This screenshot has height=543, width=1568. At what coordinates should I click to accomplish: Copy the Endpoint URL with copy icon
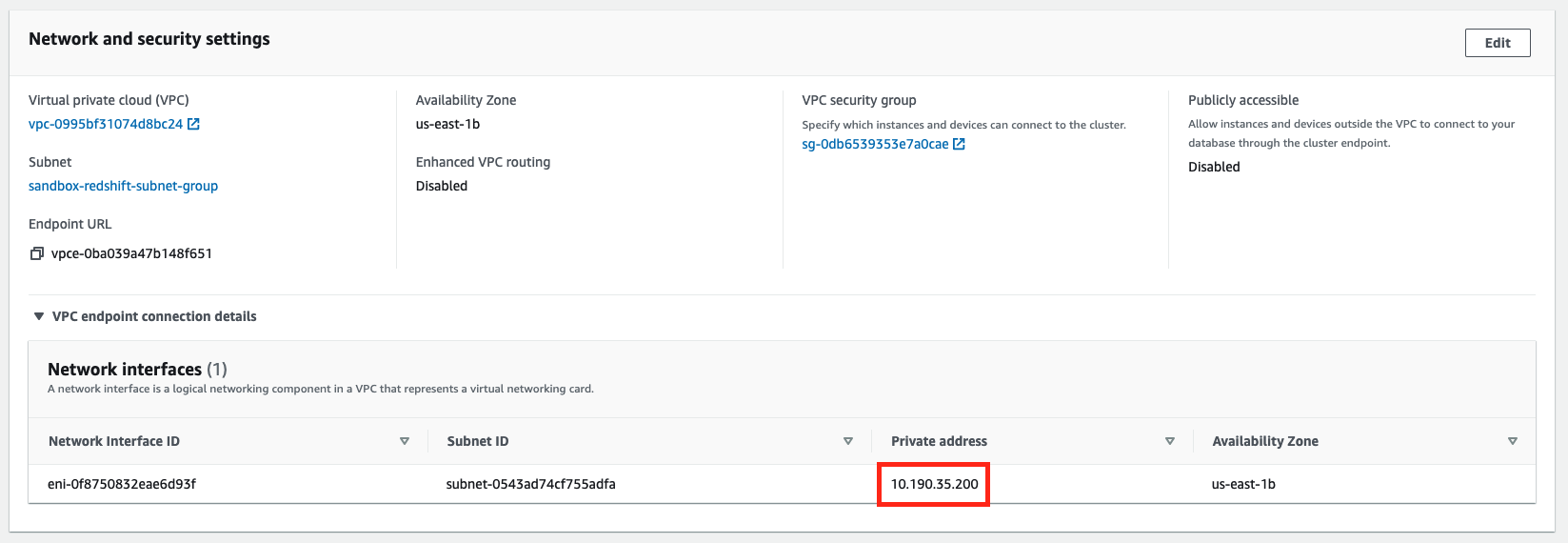[x=37, y=253]
